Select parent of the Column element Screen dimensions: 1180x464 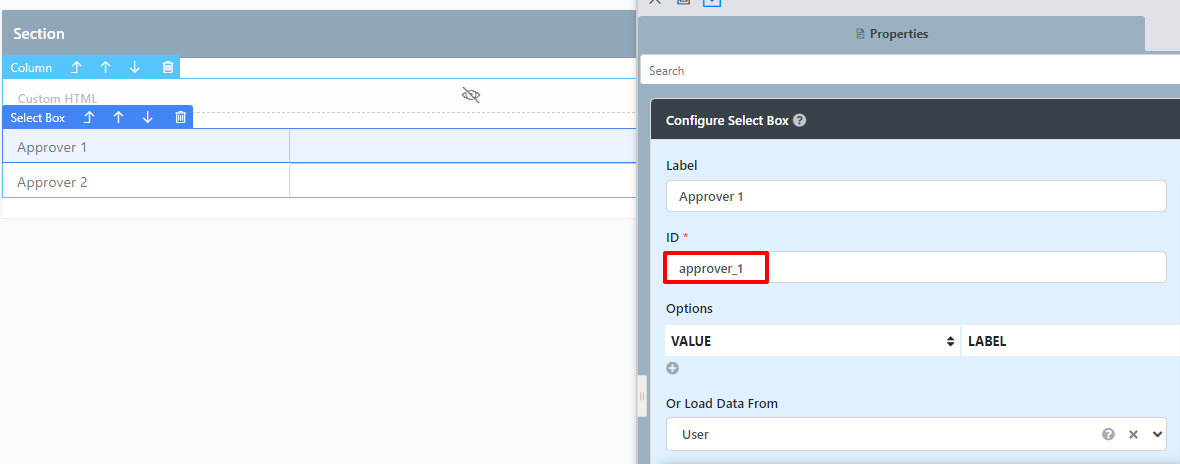pos(76,68)
